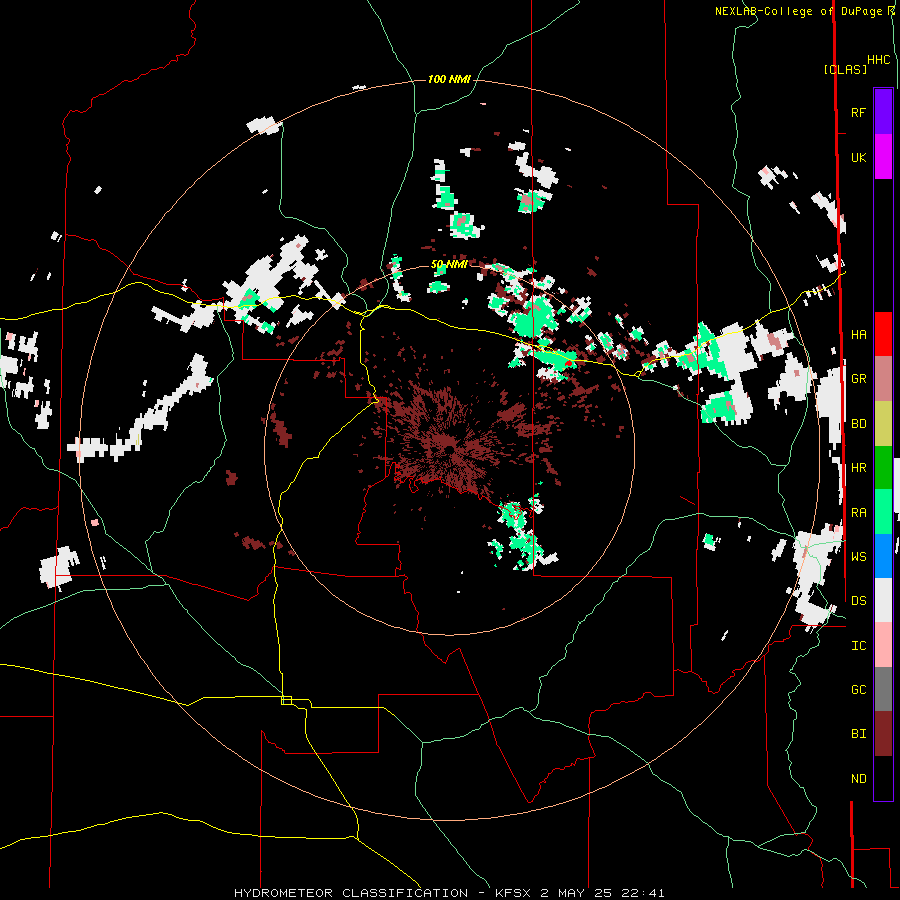Click the small red hail pixel cluster

(568, 363)
